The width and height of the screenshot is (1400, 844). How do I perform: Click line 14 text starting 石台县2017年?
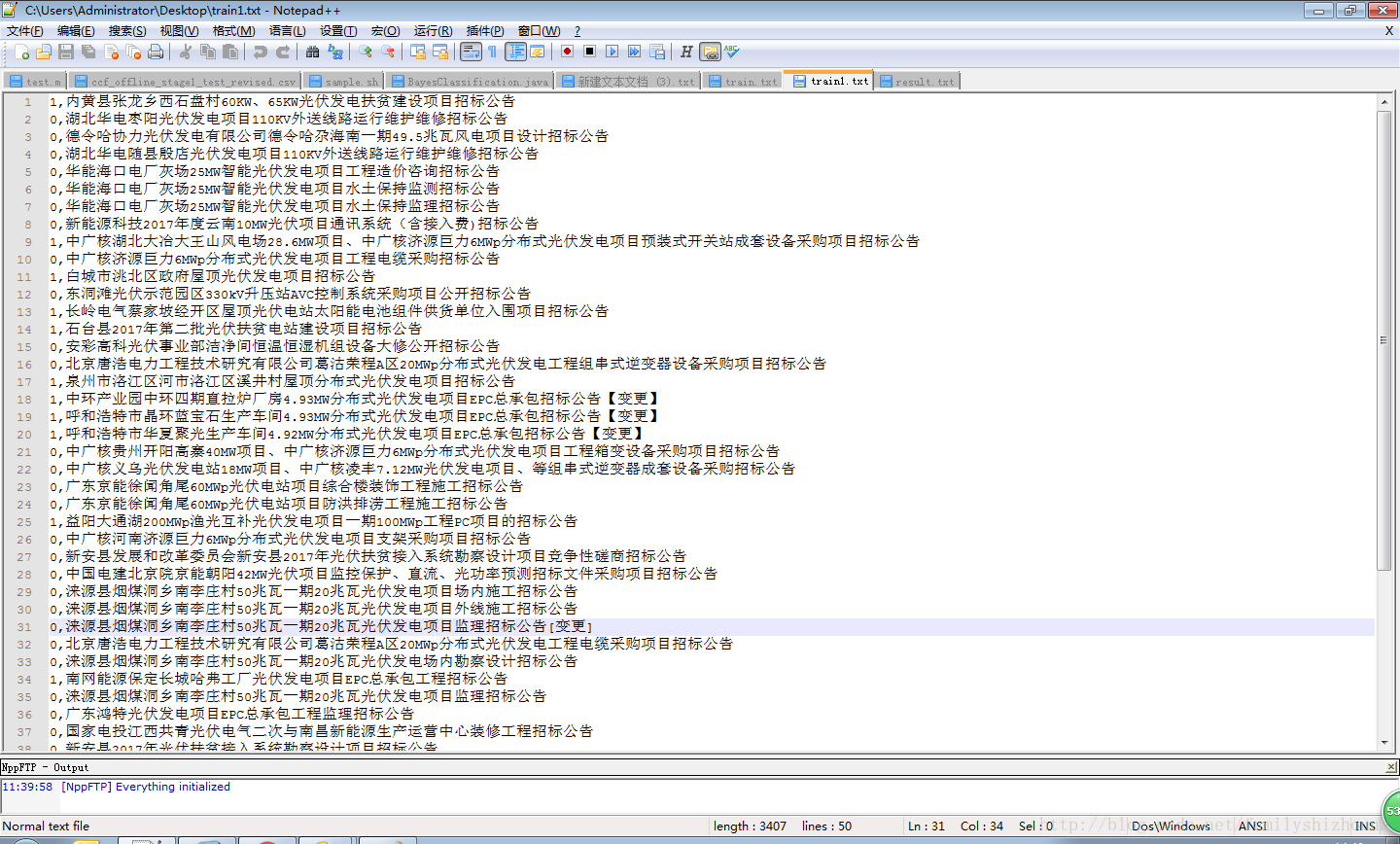(x=235, y=329)
